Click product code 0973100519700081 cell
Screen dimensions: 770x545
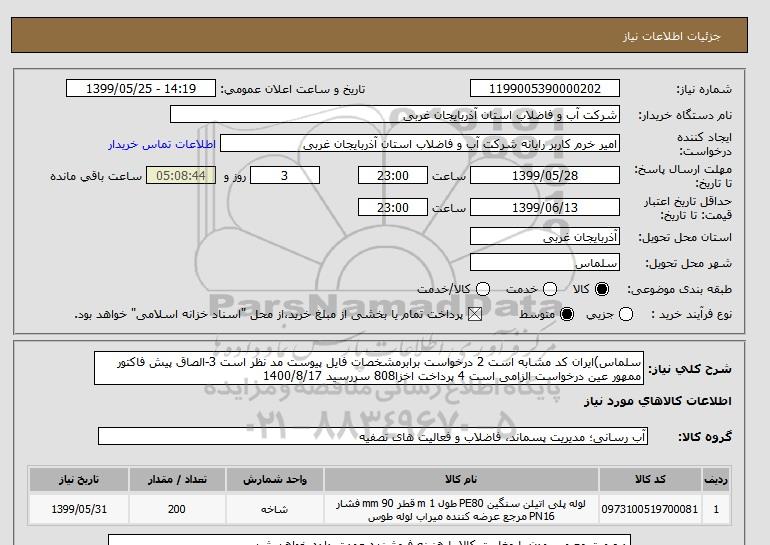650,509
